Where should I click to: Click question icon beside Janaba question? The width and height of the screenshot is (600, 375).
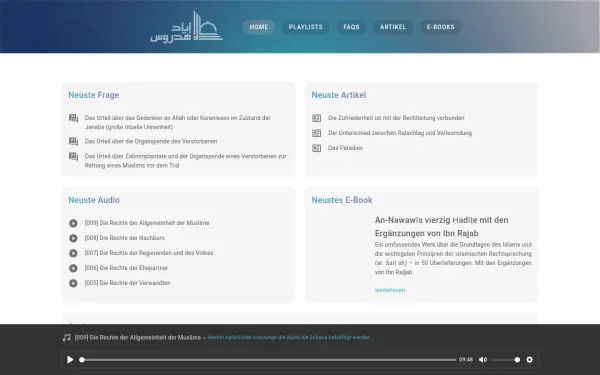(x=73, y=118)
